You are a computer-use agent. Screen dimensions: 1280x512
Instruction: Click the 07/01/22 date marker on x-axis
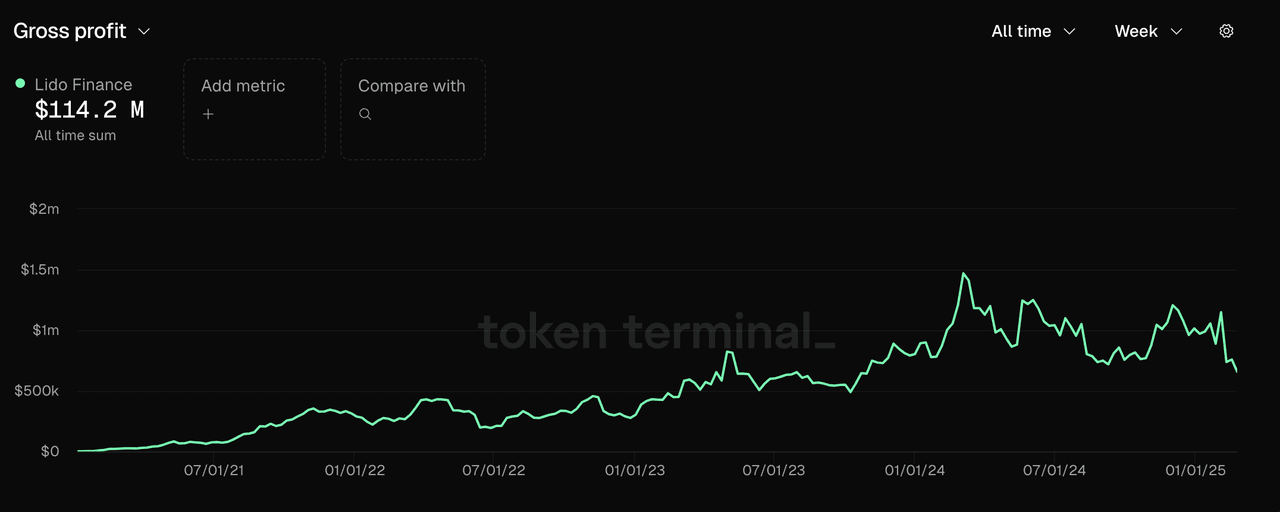(x=494, y=470)
